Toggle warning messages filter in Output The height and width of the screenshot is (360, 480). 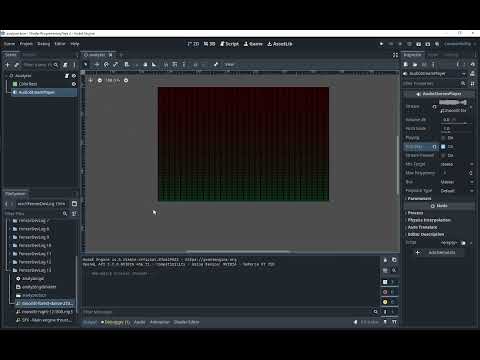click(389, 302)
